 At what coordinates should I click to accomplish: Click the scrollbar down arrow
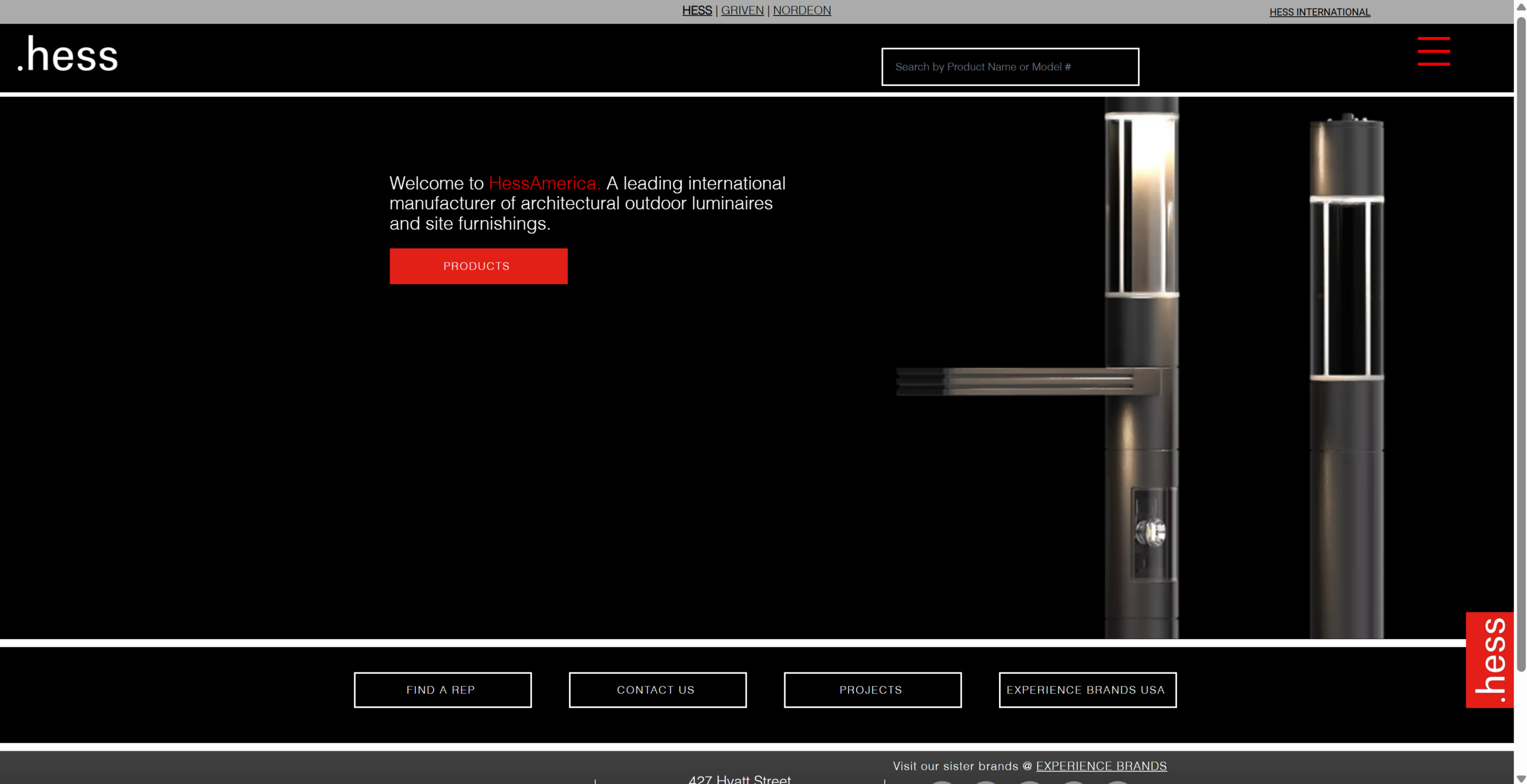[1521, 778]
